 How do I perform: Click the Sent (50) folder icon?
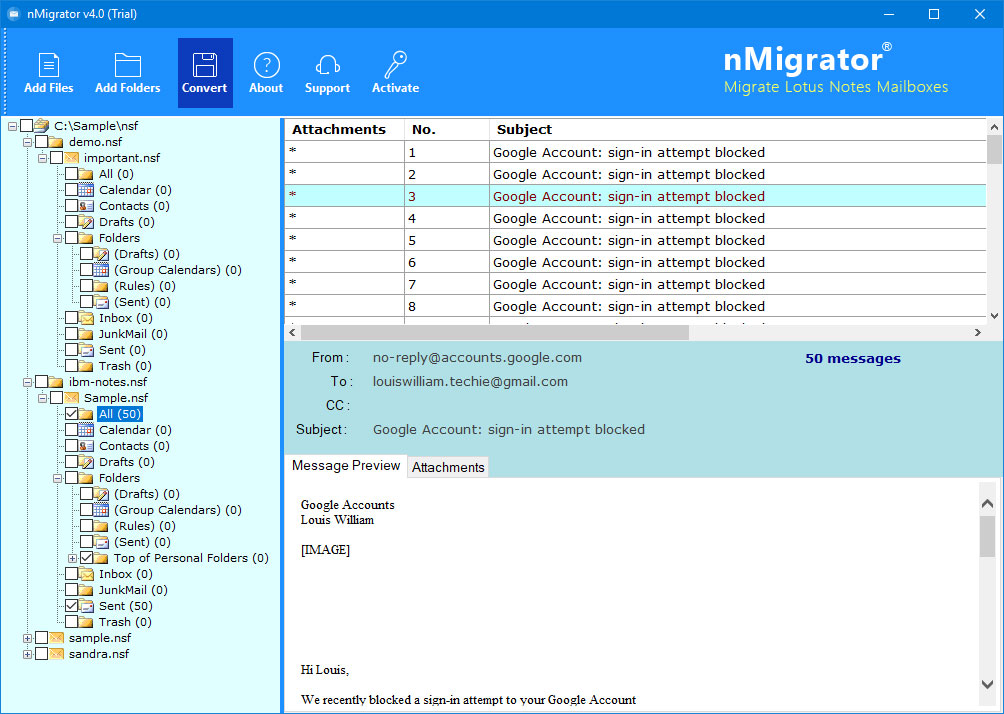coord(86,606)
